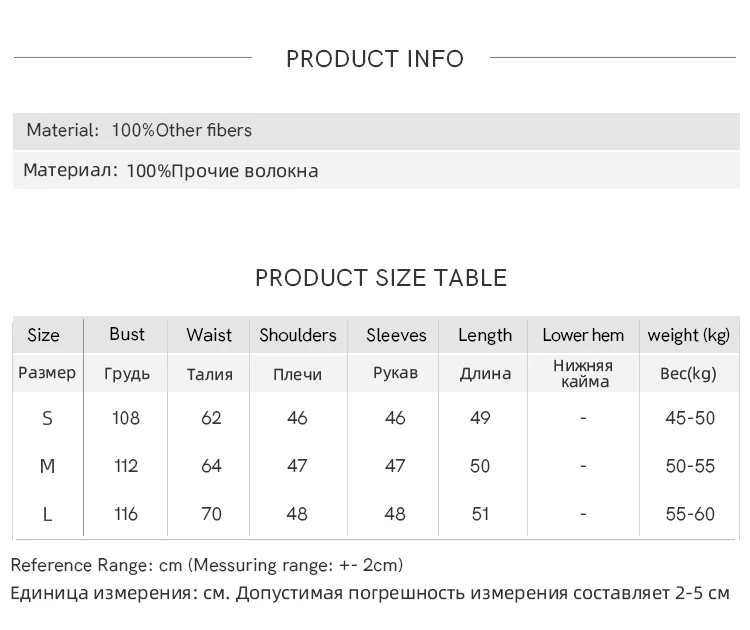The image size is (750, 630).
Task: Click weight range 50-55 cell
Action: pyautogui.click(x=690, y=466)
